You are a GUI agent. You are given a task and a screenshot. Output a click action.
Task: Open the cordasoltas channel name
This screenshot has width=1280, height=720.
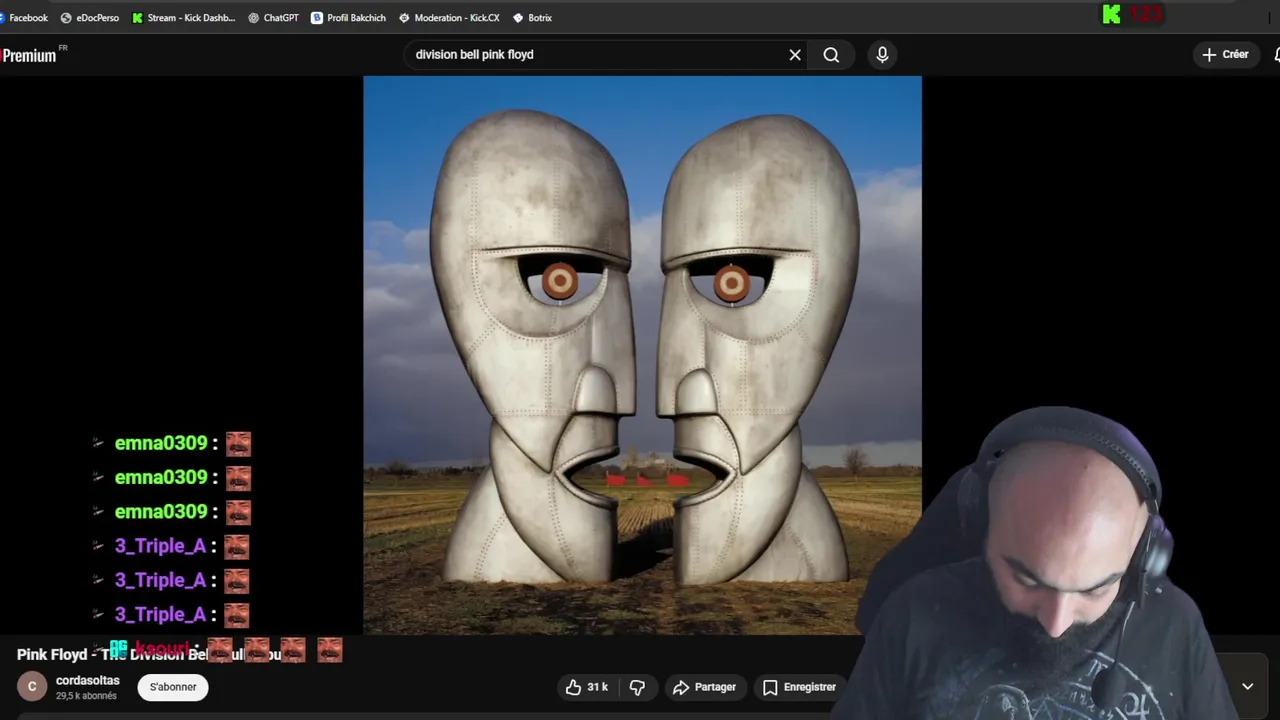(88, 680)
